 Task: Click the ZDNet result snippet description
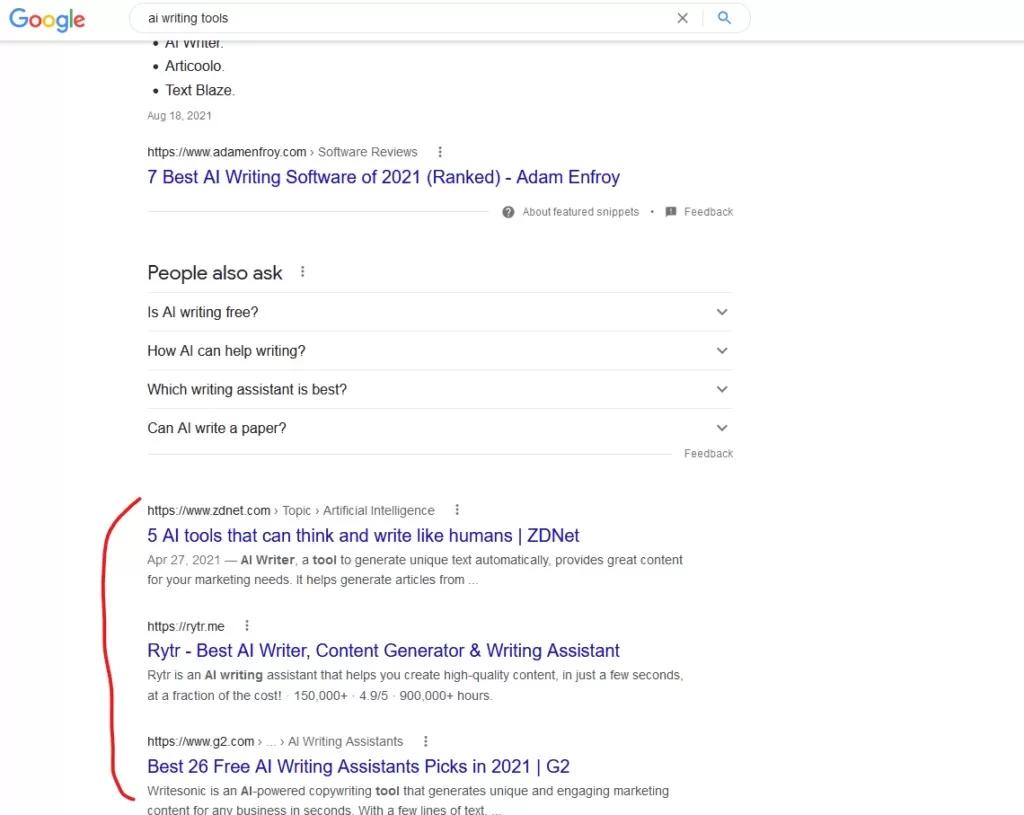[x=415, y=569]
